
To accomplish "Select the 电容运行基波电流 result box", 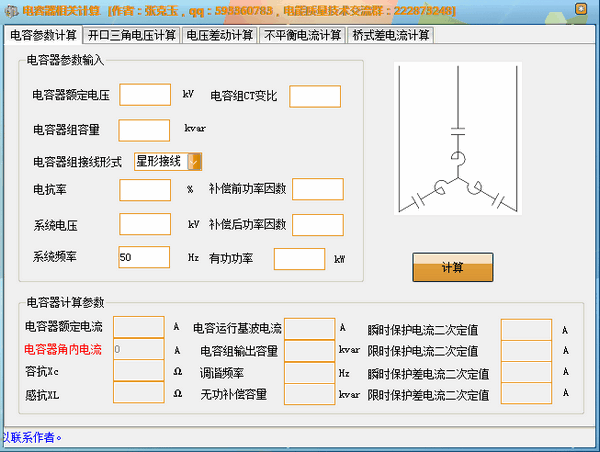I will tap(310, 328).
